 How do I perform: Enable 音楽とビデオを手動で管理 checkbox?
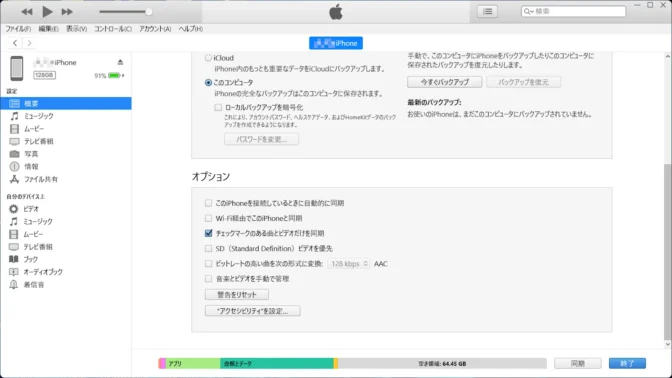(208, 279)
